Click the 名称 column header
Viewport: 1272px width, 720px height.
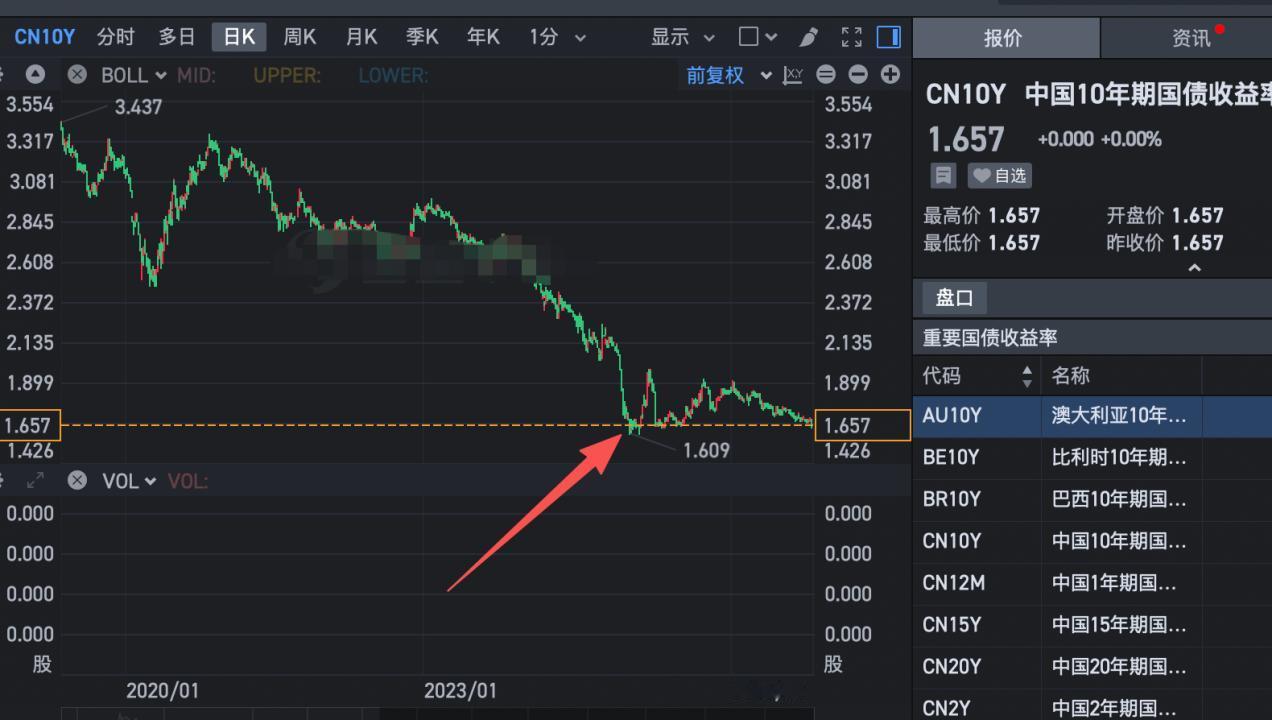click(1070, 376)
